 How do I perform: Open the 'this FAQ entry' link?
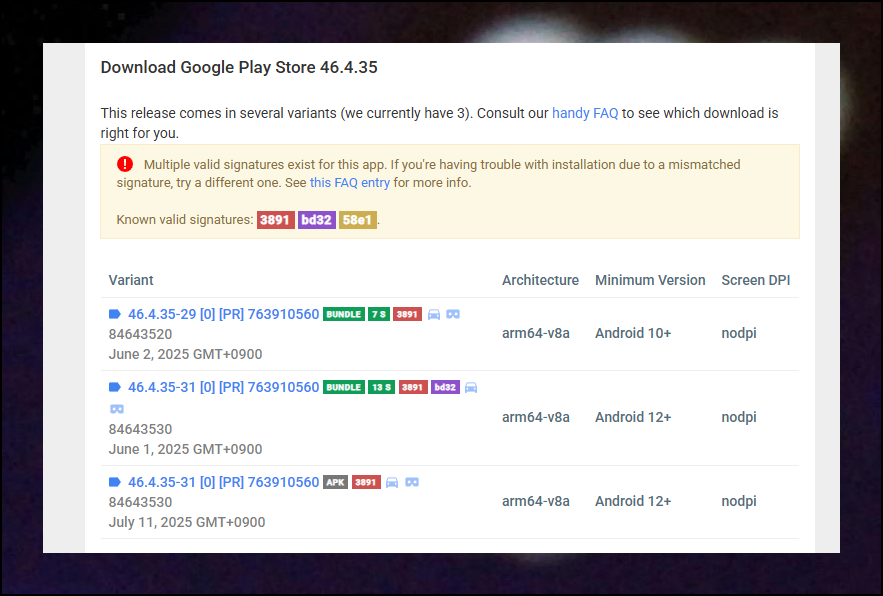pyautogui.click(x=350, y=183)
